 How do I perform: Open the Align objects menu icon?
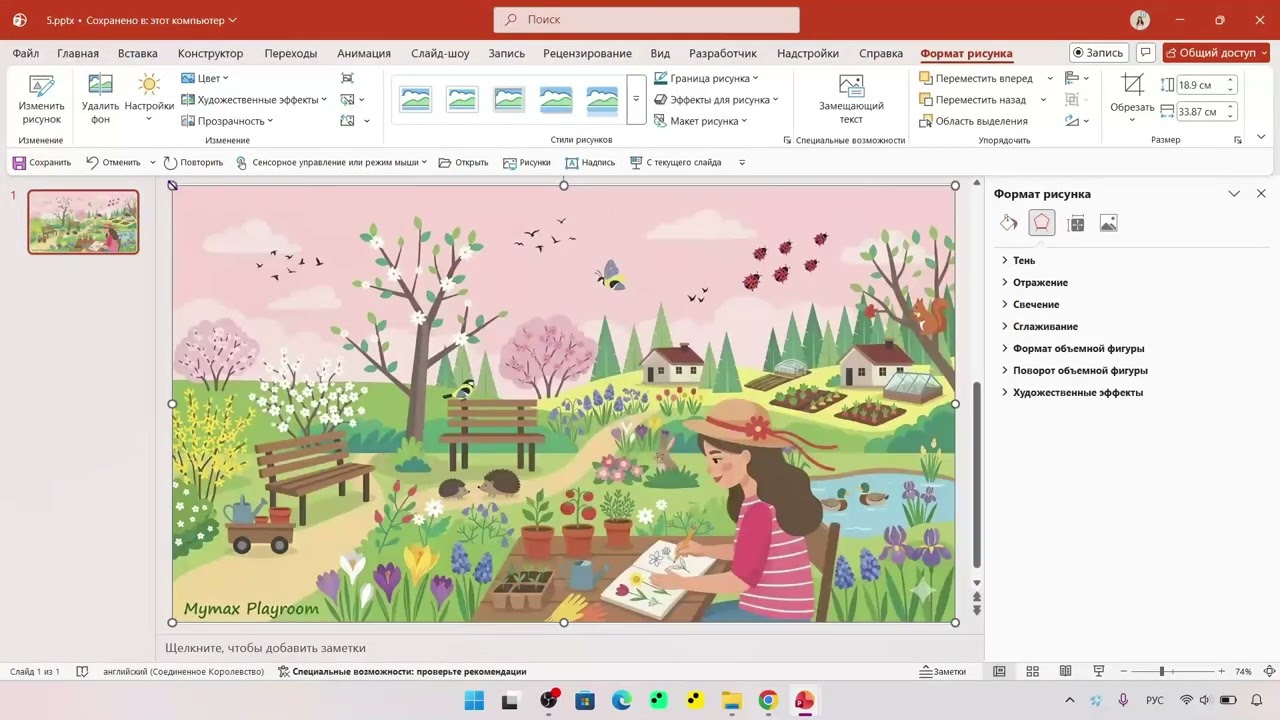point(1076,78)
